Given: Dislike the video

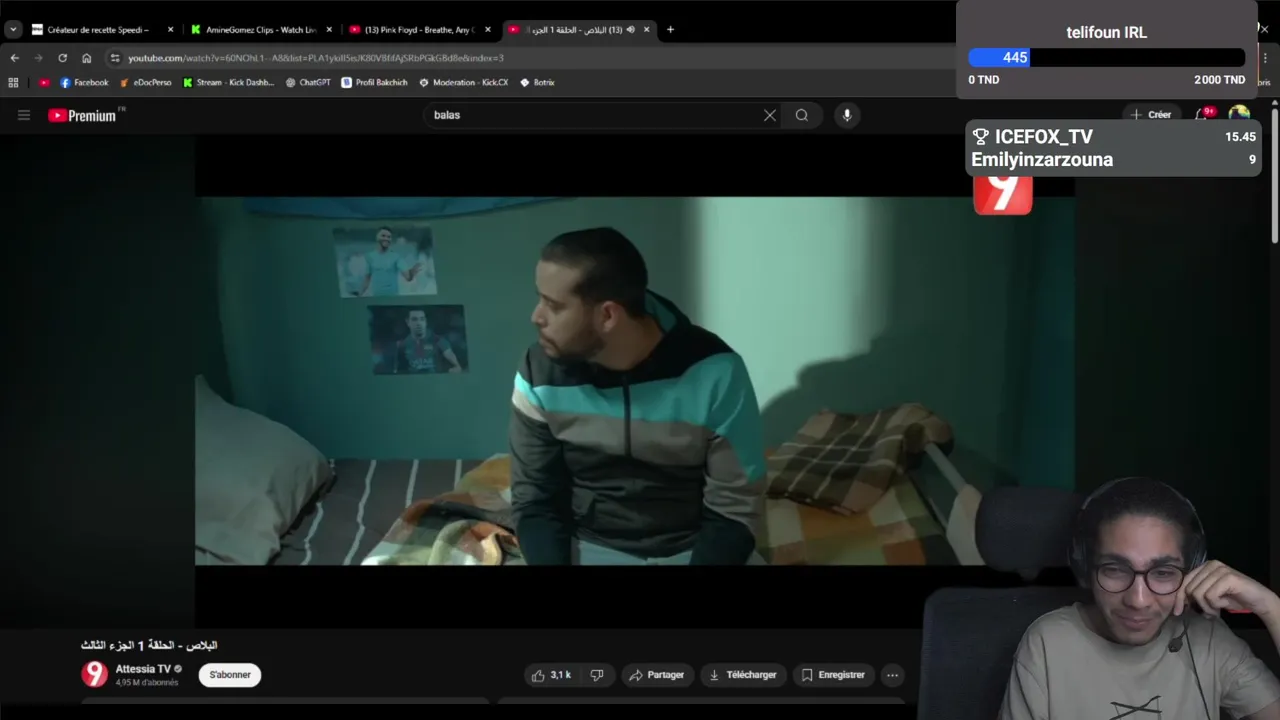Looking at the screenshot, I should point(597,675).
